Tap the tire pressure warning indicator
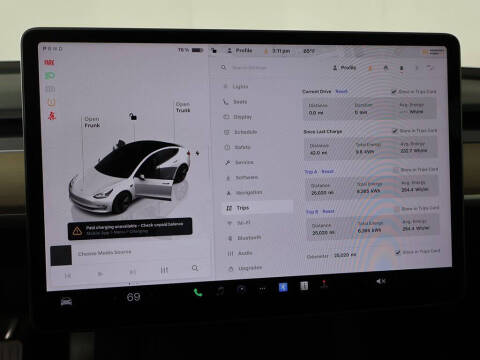480x360 pixels. pos(51,102)
